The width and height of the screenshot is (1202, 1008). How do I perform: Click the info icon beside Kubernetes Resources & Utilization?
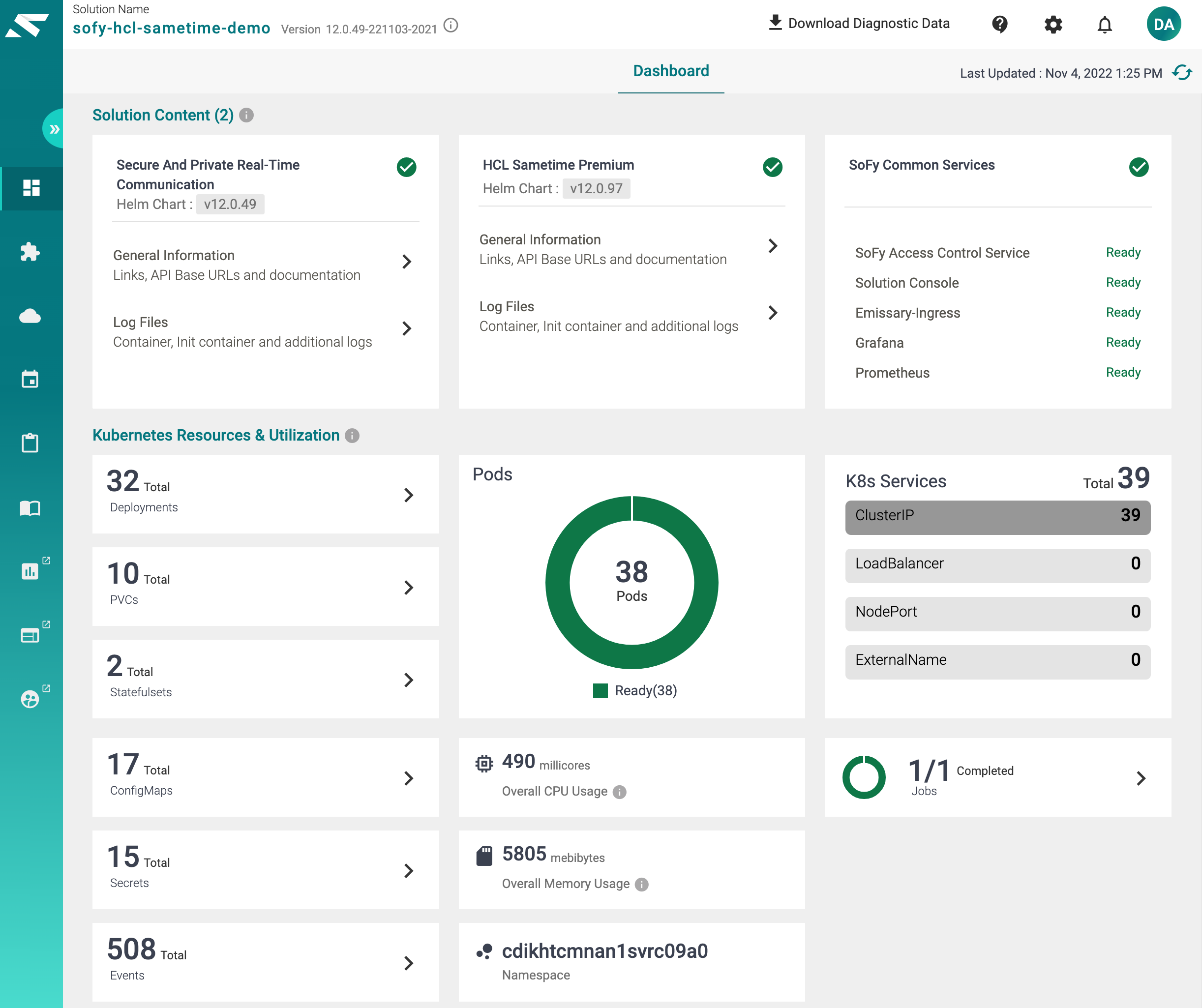352,436
